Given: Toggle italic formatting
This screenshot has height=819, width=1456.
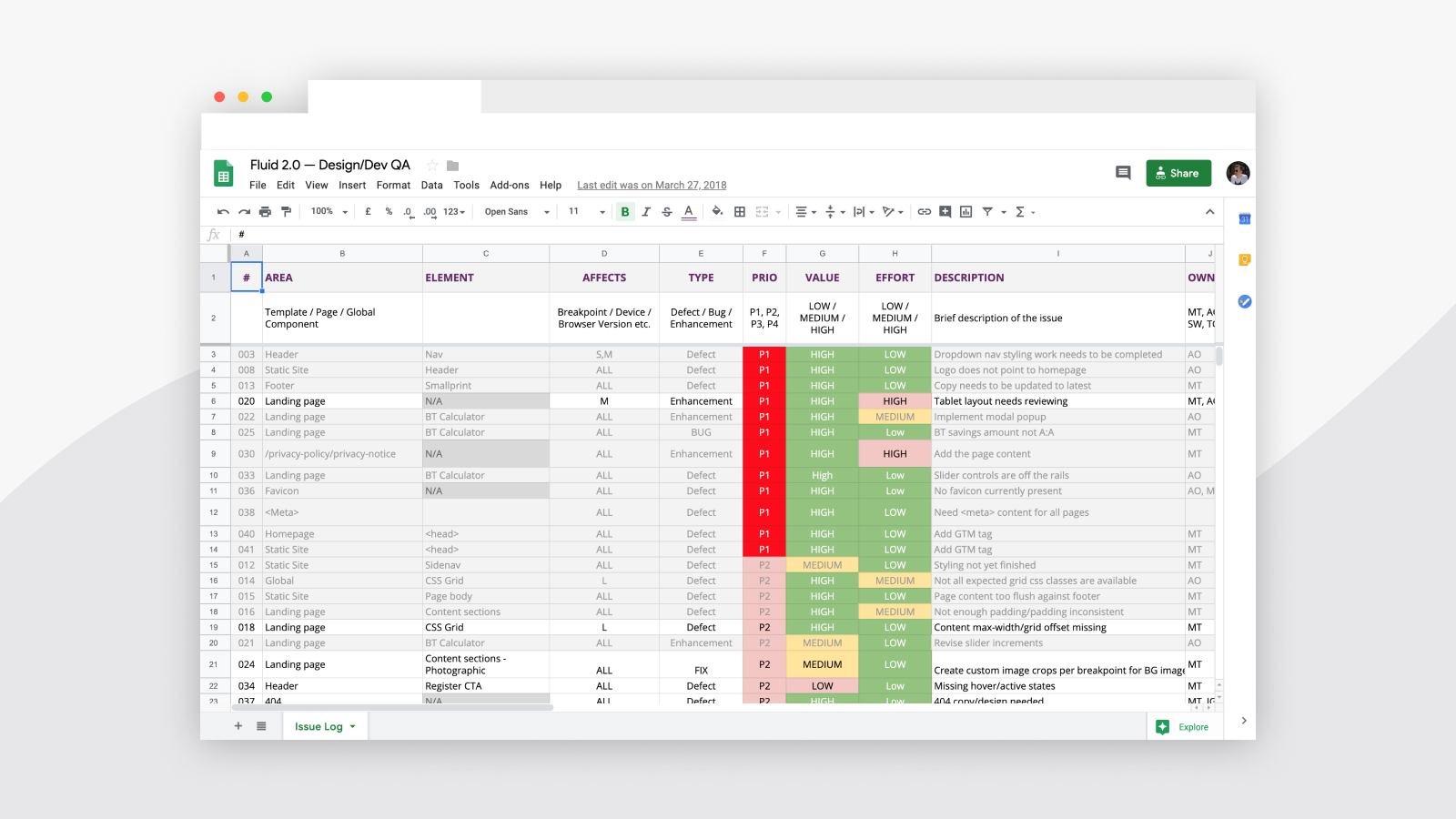Looking at the screenshot, I should 646,212.
